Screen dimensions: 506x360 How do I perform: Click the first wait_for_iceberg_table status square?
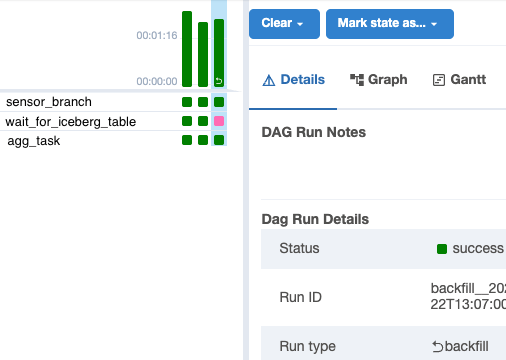pyautogui.click(x=187, y=121)
